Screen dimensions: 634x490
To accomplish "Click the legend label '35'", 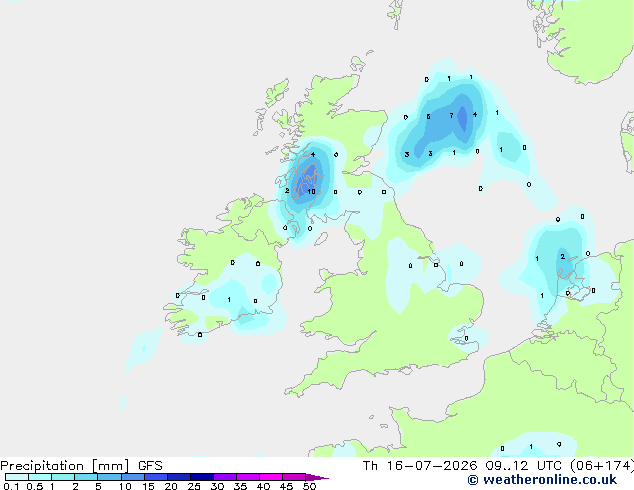I will (x=240, y=486).
